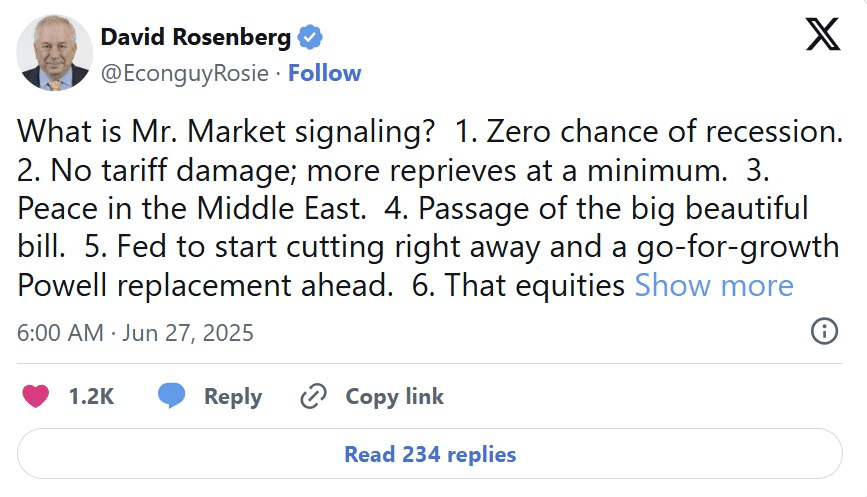Open David Rosenberg's profile photo

point(55,53)
